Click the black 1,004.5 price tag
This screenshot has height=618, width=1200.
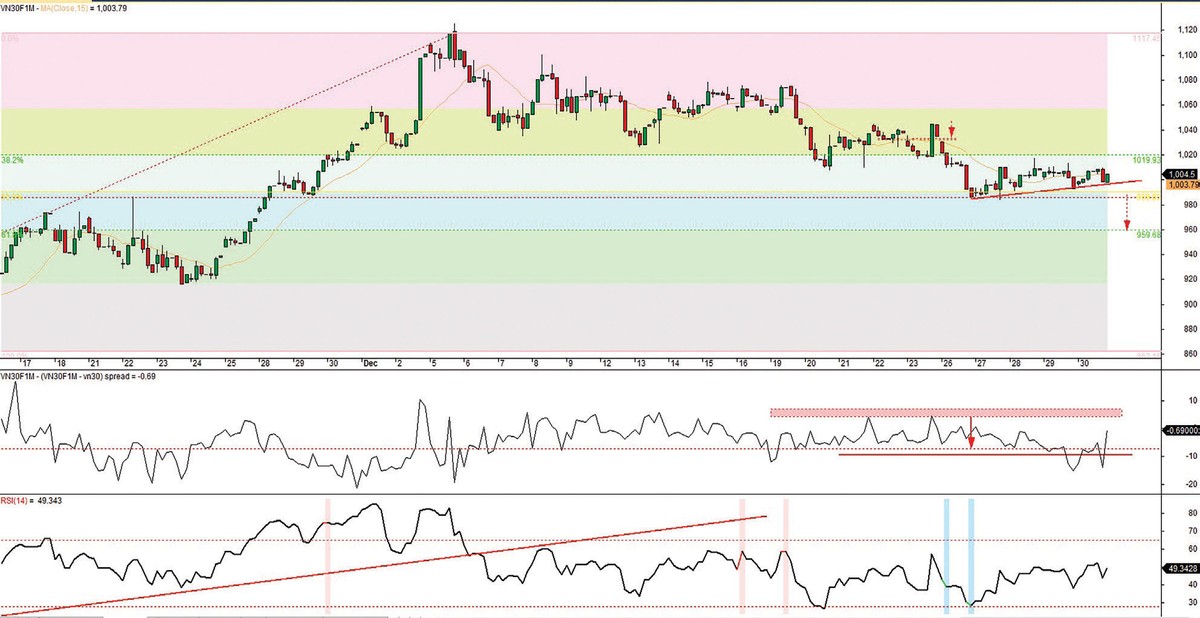pyautogui.click(x=1180, y=173)
